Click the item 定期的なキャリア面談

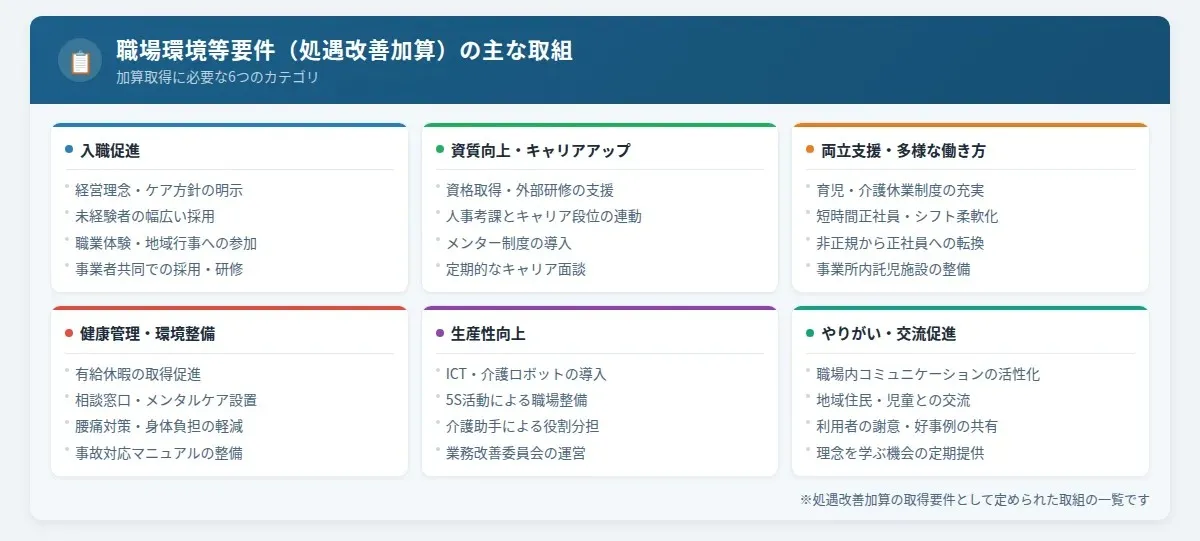coord(516,268)
